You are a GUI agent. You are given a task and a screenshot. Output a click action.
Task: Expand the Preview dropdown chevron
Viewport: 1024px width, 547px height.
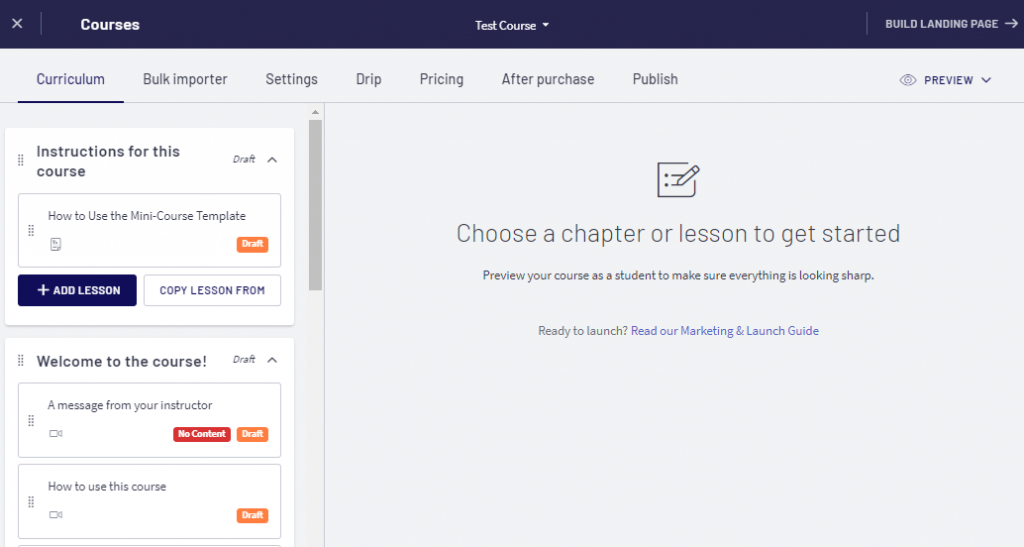pyautogui.click(x=986, y=80)
